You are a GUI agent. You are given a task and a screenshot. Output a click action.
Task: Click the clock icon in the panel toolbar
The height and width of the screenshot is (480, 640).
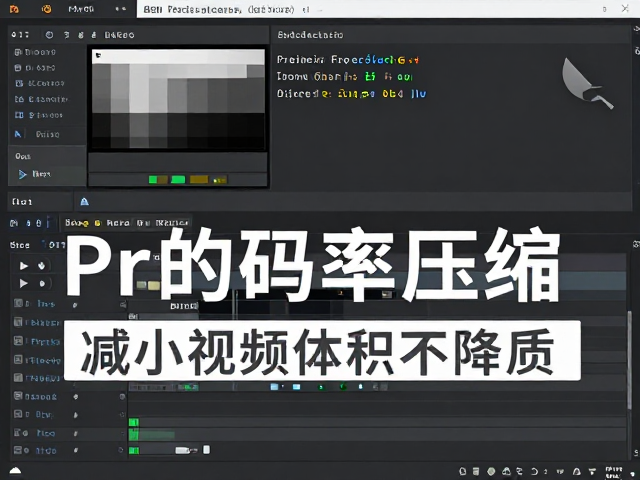49,35
